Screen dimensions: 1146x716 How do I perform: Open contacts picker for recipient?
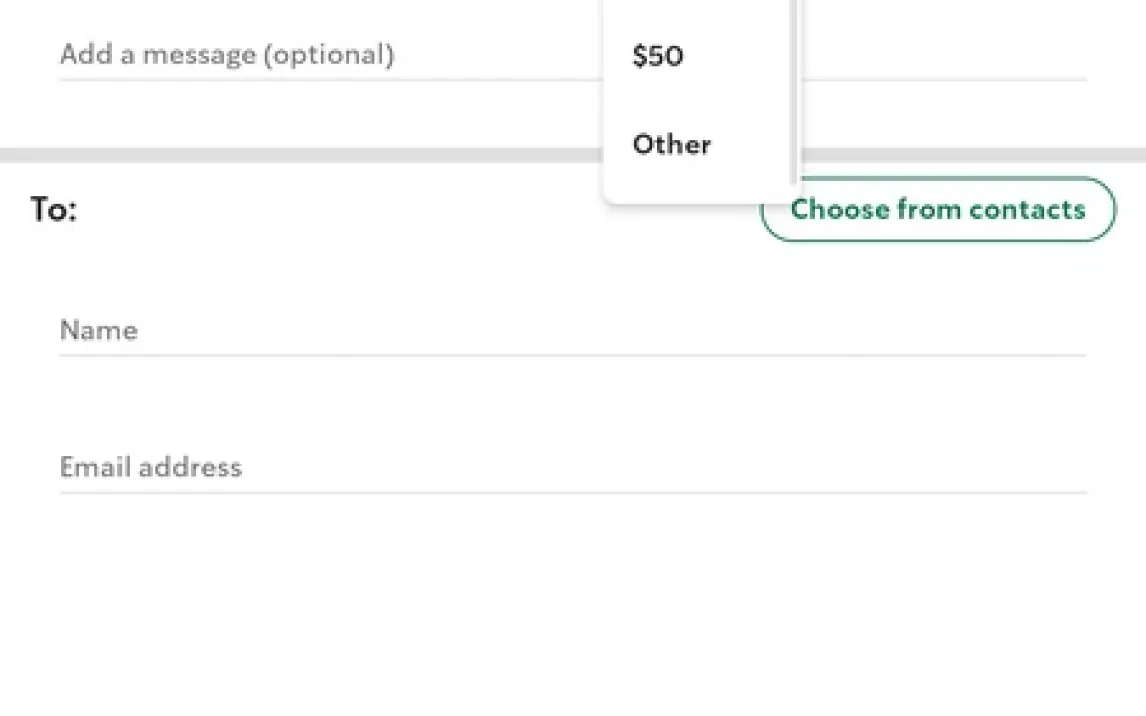(x=937, y=210)
